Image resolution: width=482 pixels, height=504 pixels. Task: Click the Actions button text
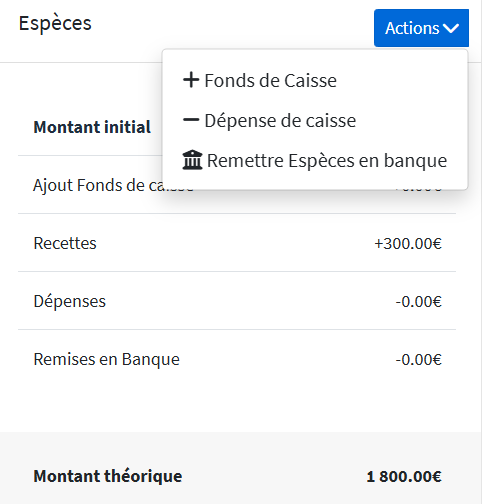[x=412, y=28]
